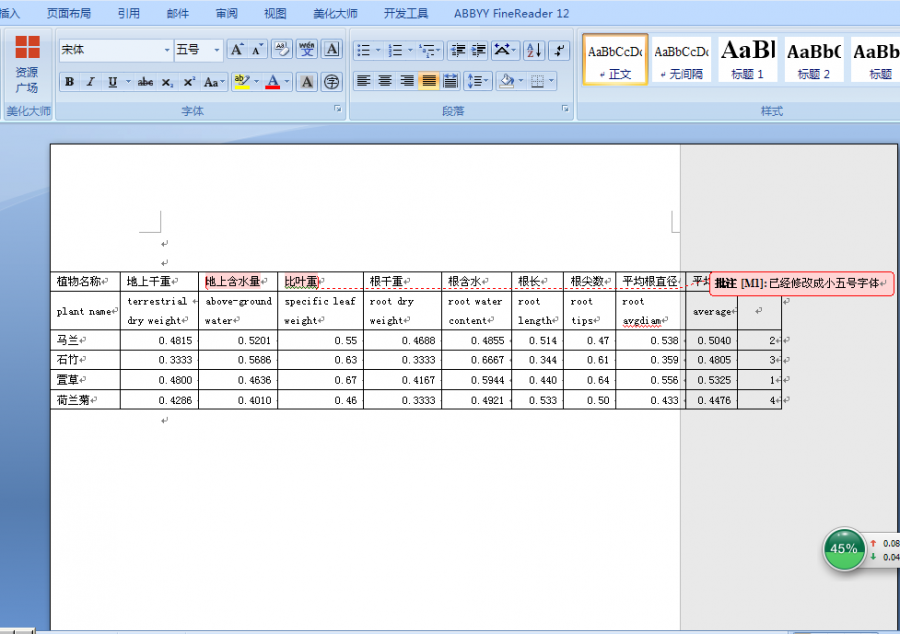Click the Numbering list icon
Image resolution: width=900 pixels, height=634 pixels.
pyautogui.click(x=395, y=50)
